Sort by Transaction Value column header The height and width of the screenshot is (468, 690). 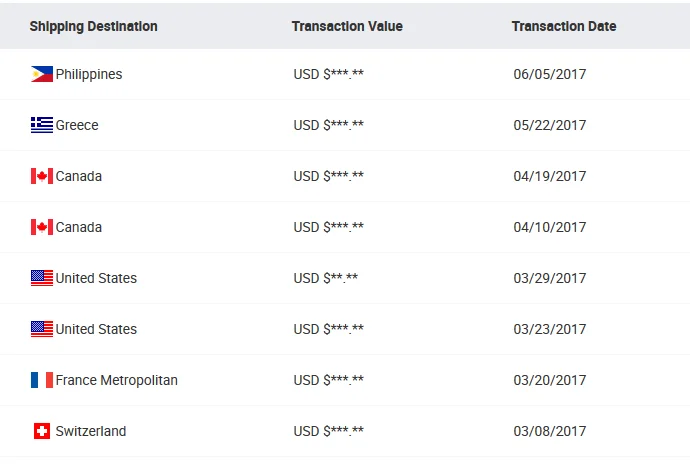coord(347,26)
